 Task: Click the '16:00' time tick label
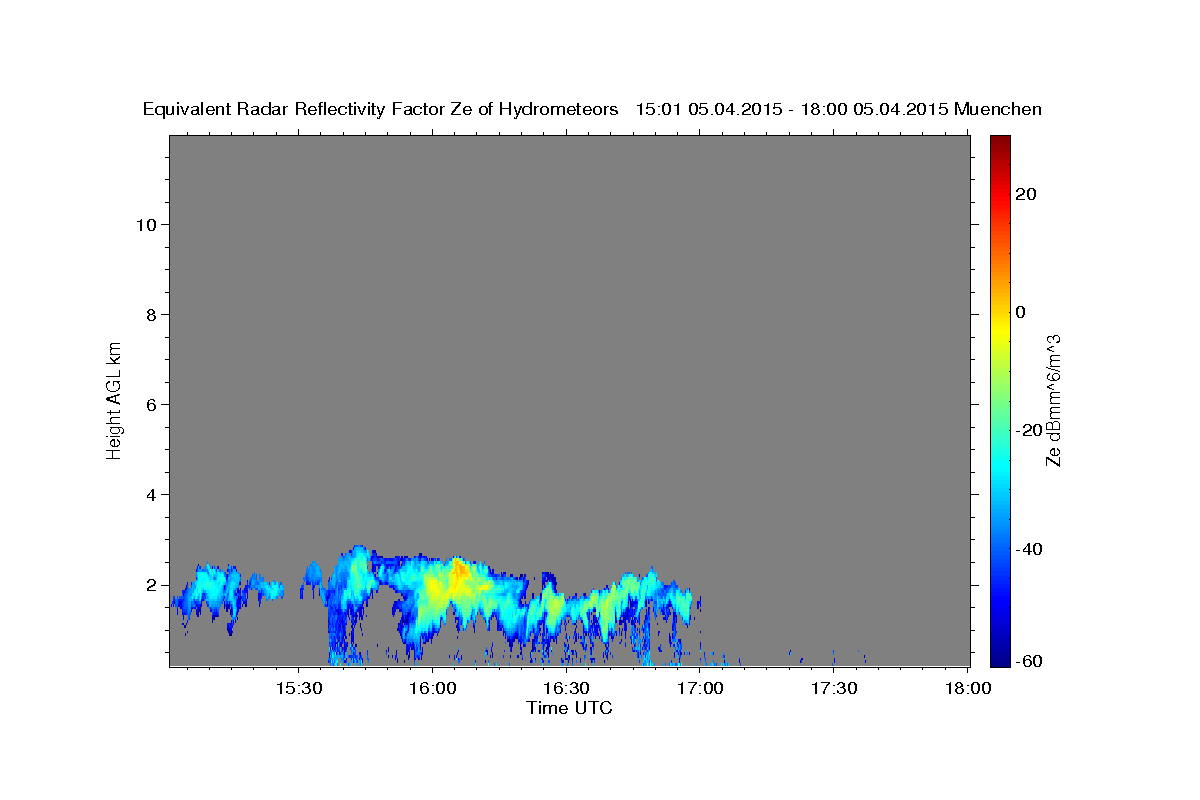[432, 689]
